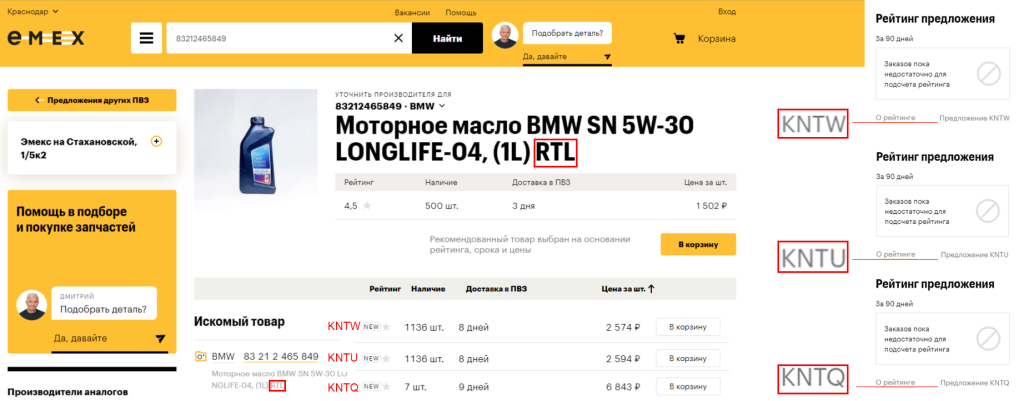This screenshot has height=401, width=1024.
Task: Click the header 'Подобрать деталь?' bubble
Action: pos(567,33)
